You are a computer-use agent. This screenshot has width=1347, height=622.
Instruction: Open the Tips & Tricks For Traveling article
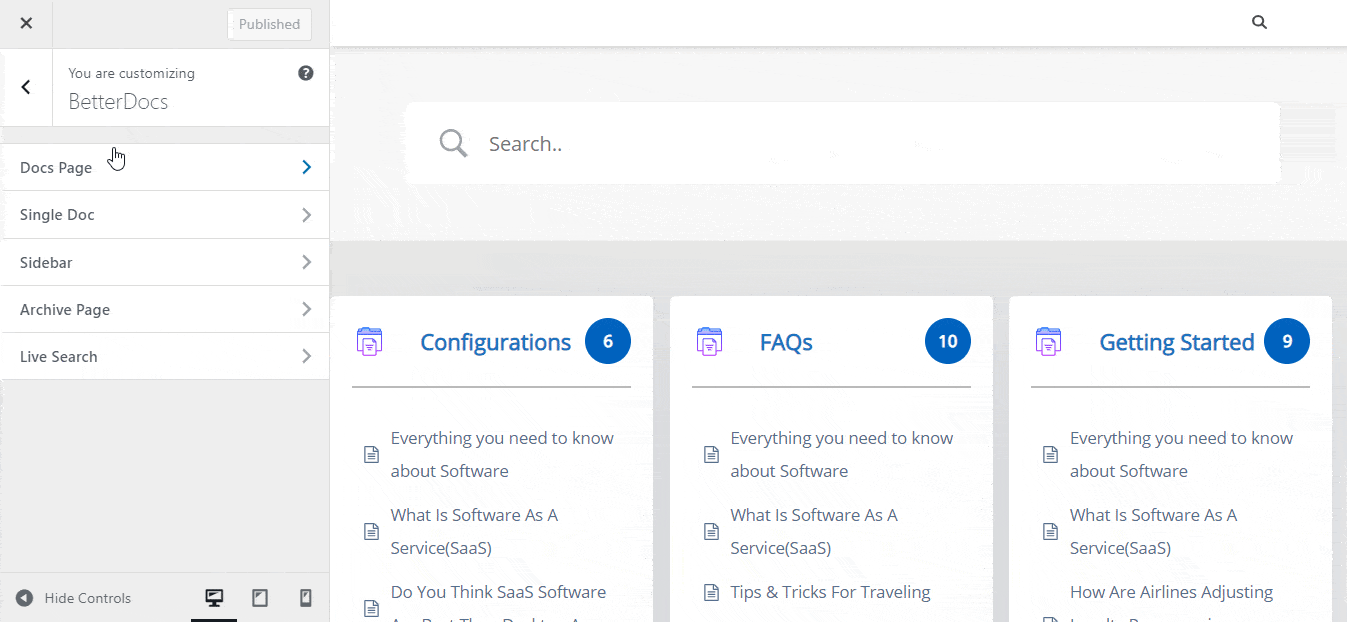pyautogui.click(x=831, y=591)
